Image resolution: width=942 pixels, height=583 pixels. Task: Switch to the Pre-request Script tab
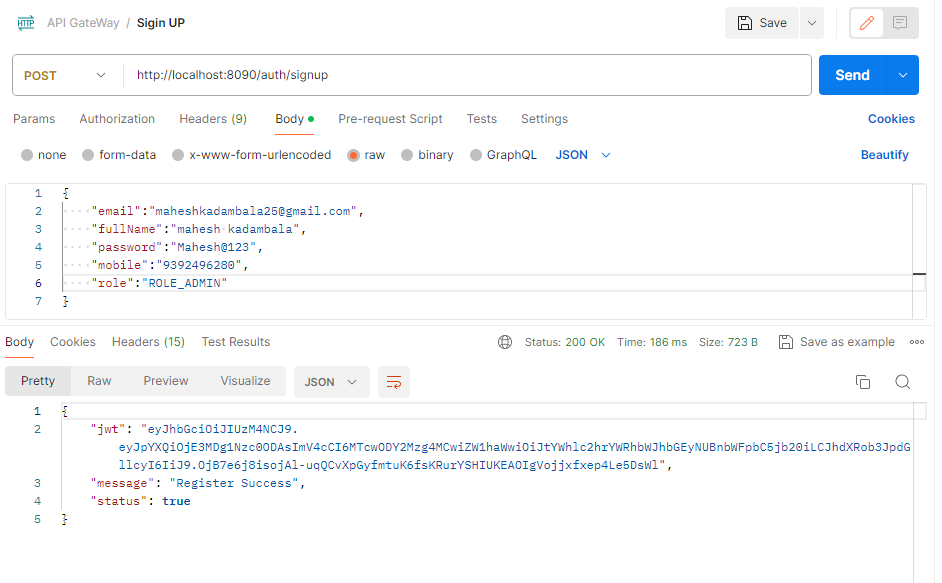coord(390,119)
